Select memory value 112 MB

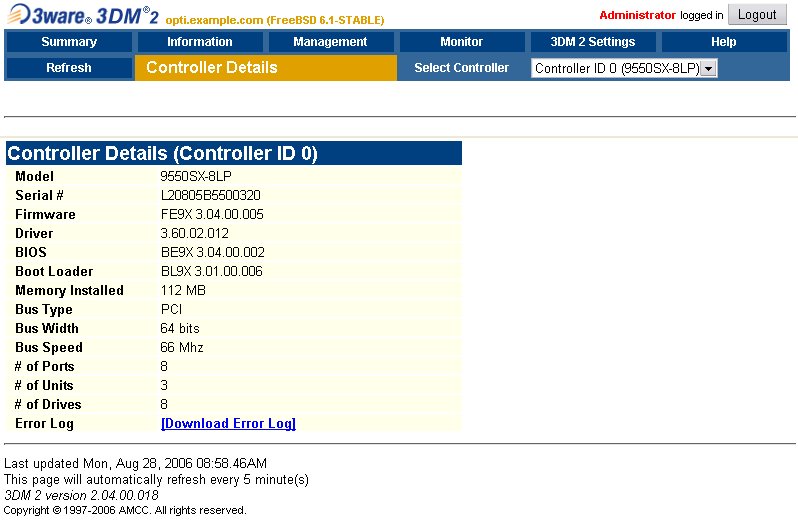[183, 291]
